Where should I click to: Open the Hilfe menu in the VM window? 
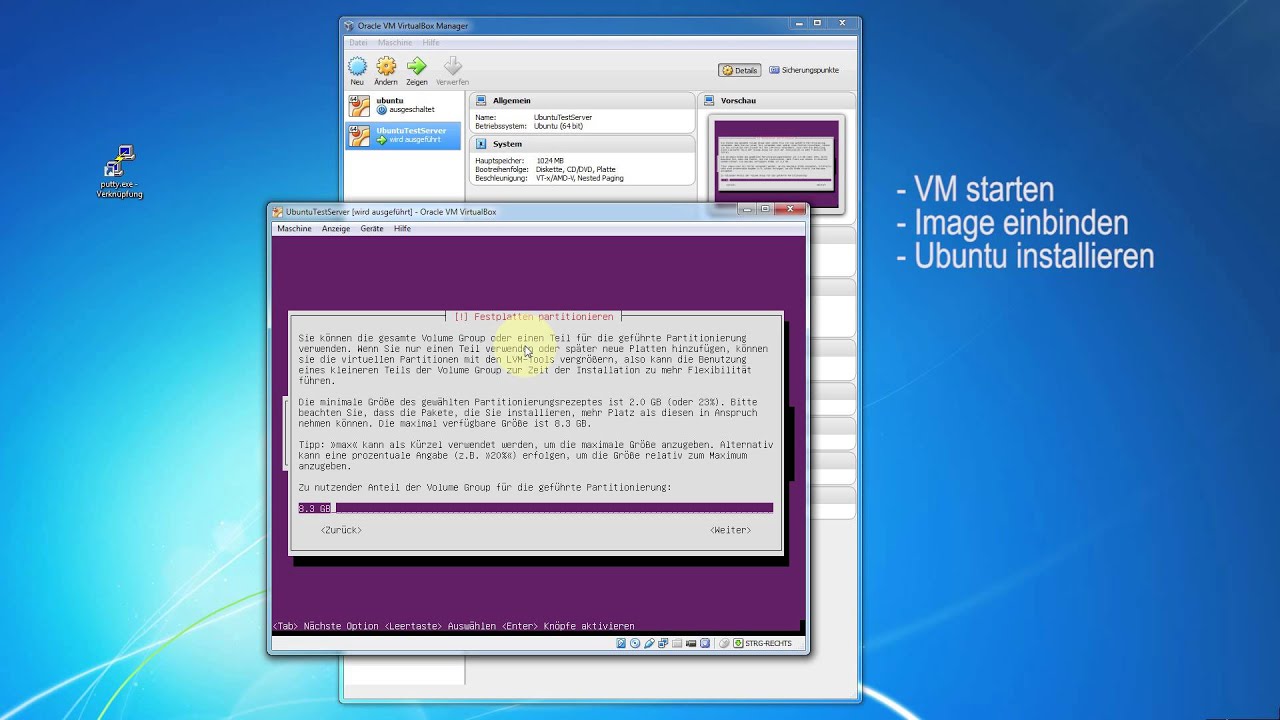coord(402,229)
